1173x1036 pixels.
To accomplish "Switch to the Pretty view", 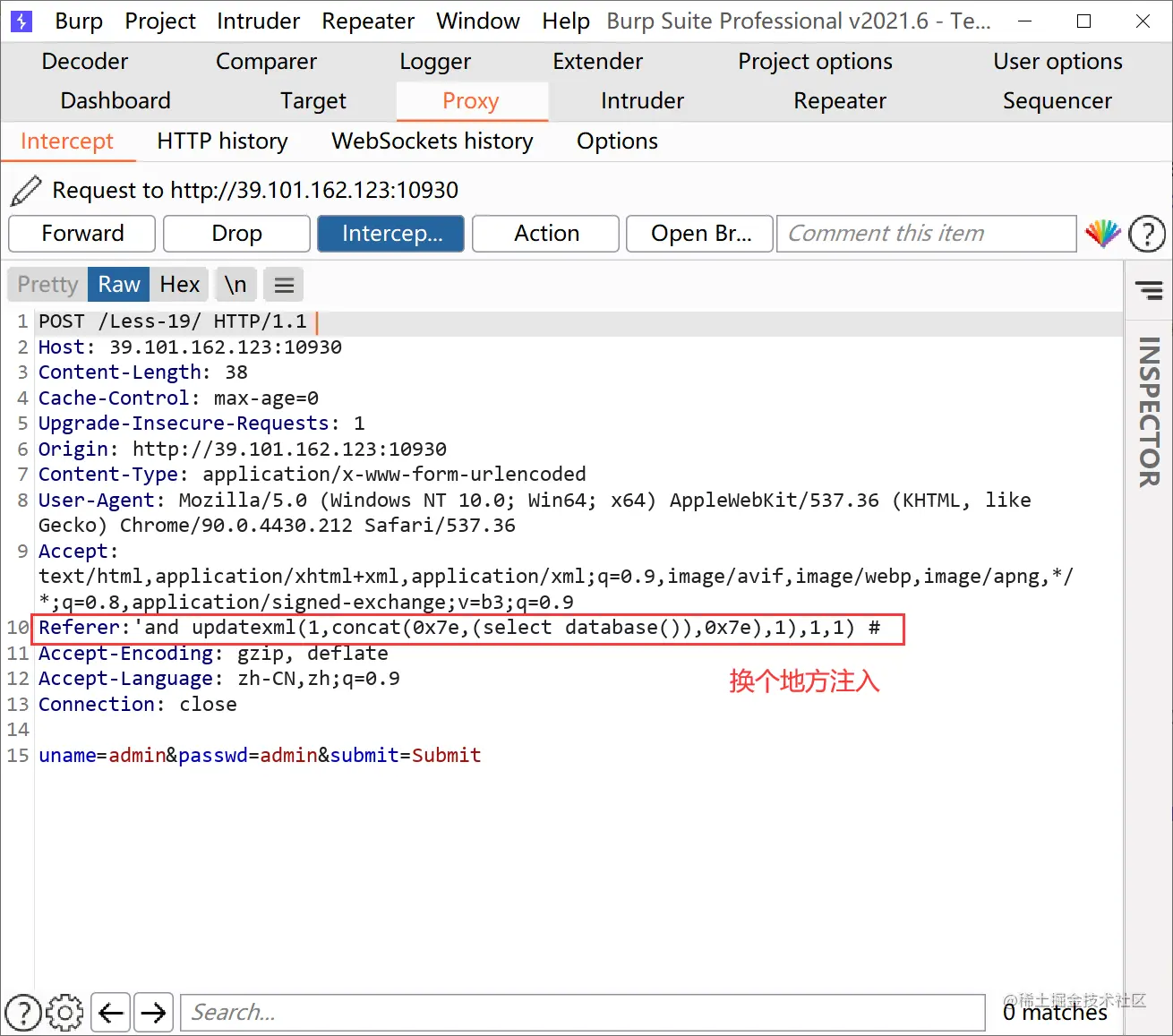I will pos(47,285).
